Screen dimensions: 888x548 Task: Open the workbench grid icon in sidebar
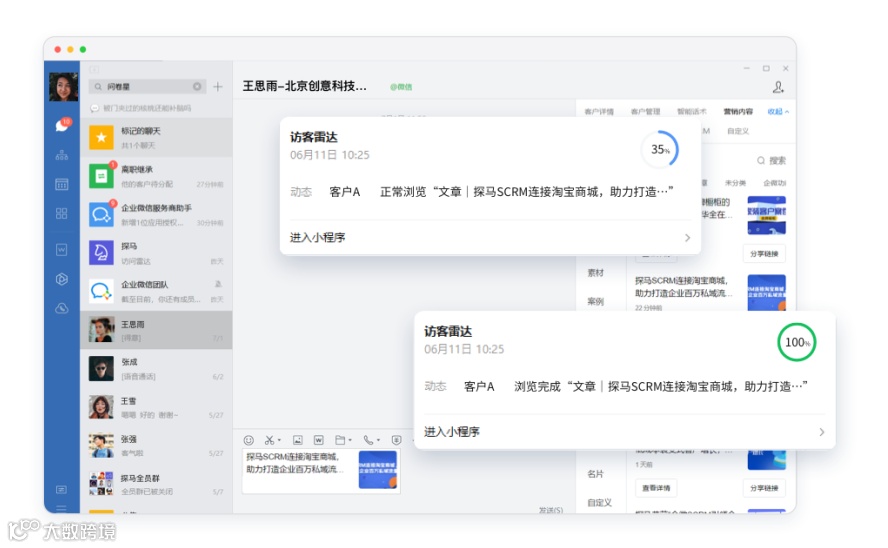pyautogui.click(x=62, y=213)
